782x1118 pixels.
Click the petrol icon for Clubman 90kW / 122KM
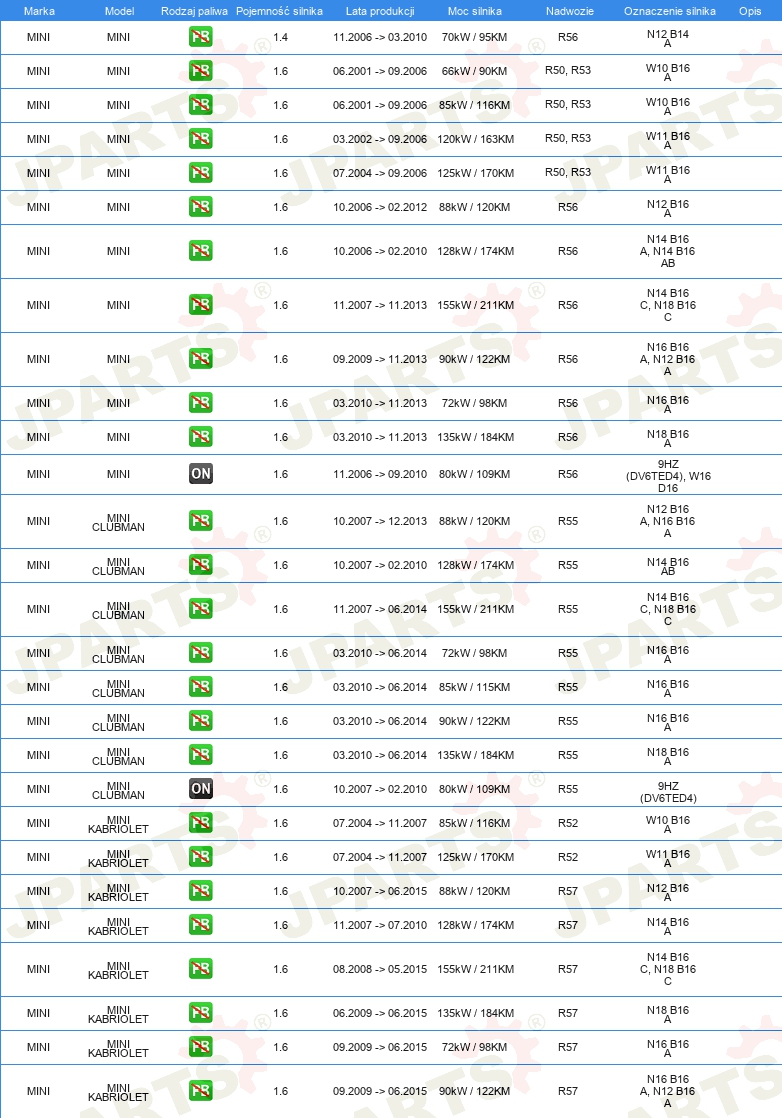point(200,721)
